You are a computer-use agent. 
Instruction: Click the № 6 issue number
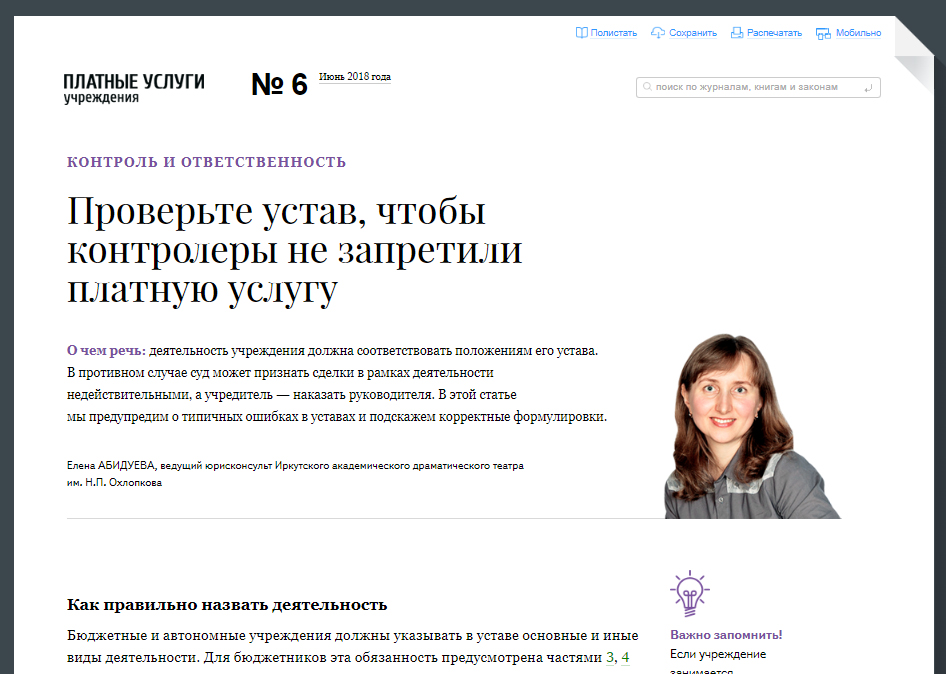[279, 85]
